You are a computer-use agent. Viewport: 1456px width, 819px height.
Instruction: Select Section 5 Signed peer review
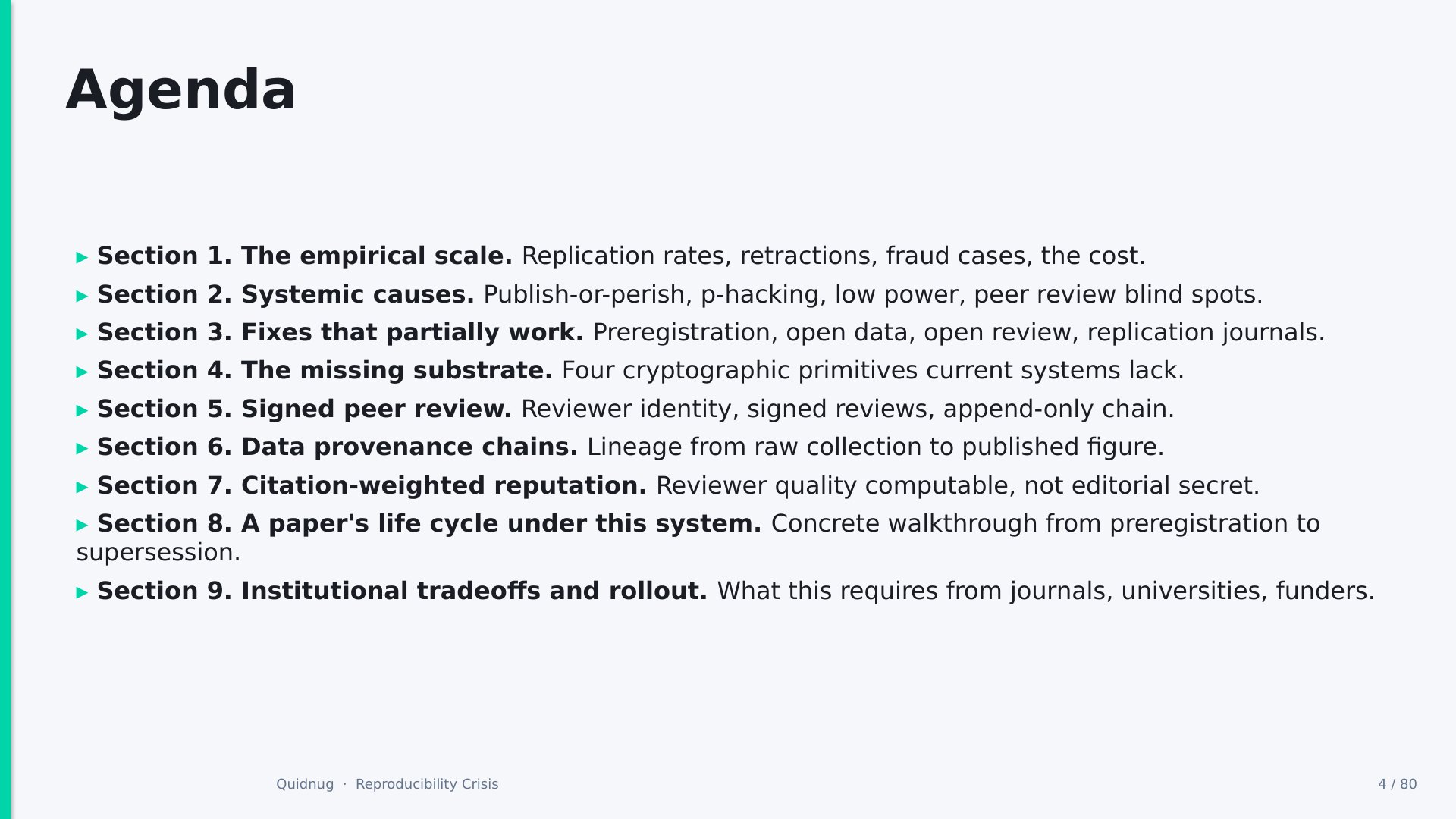pyautogui.click(x=304, y=409)
